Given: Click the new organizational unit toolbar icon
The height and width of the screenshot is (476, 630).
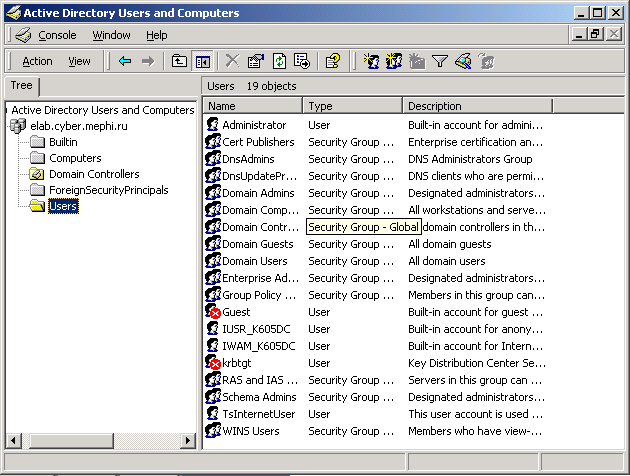Looking at the screenshot, I should [417, 61].
